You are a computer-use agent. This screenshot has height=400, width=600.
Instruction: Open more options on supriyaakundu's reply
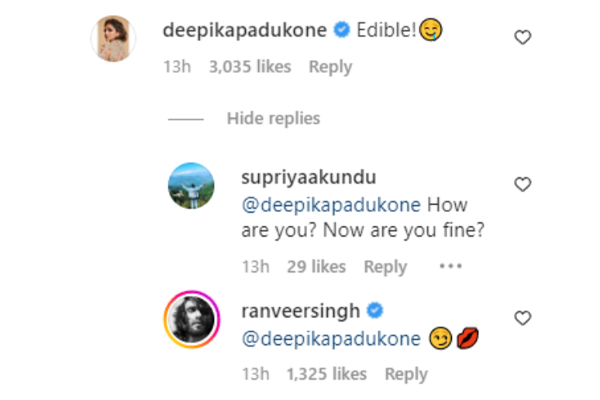pos(451,266)
